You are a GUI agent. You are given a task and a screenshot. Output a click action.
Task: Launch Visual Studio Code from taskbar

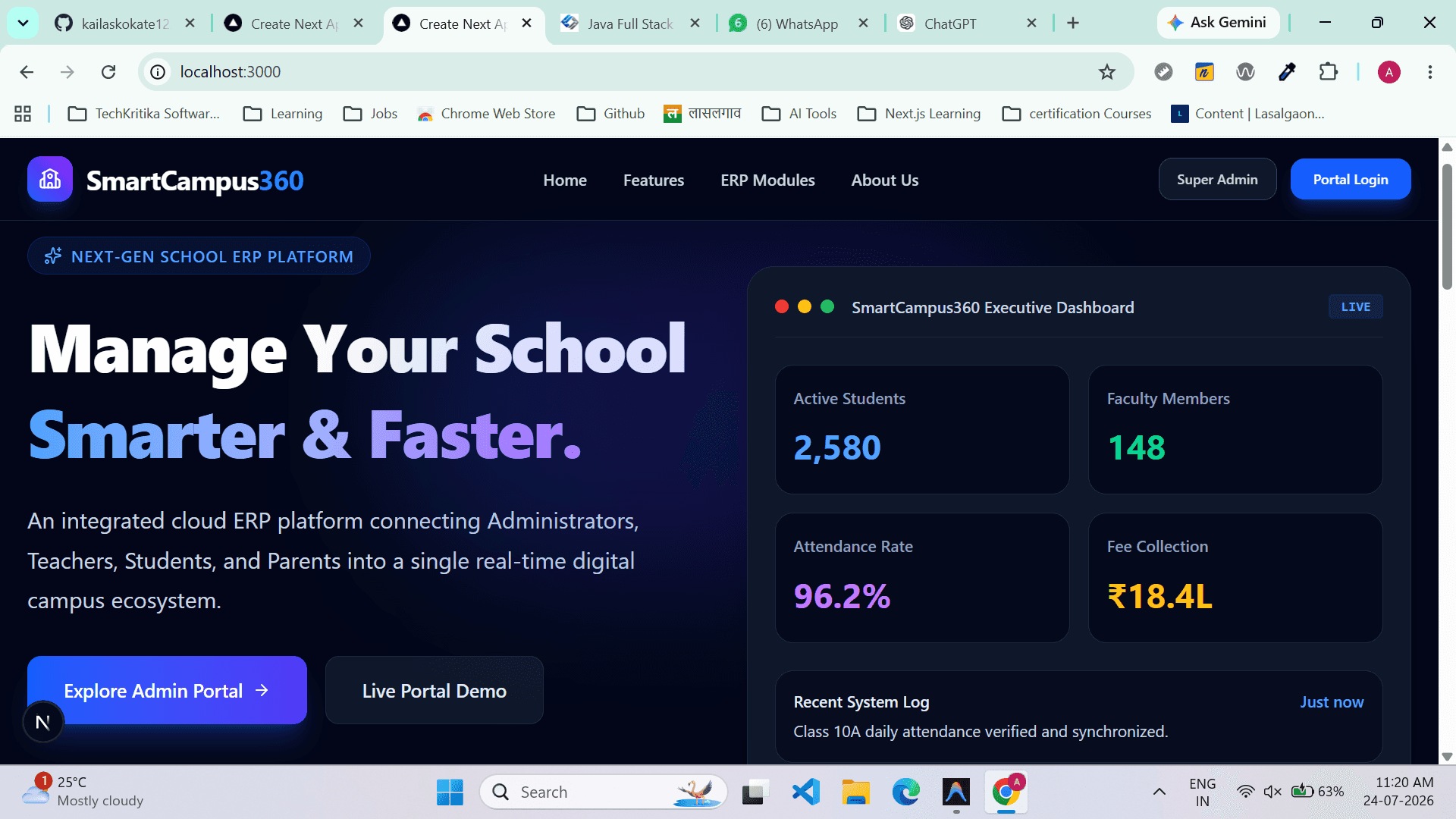[805, 792]
